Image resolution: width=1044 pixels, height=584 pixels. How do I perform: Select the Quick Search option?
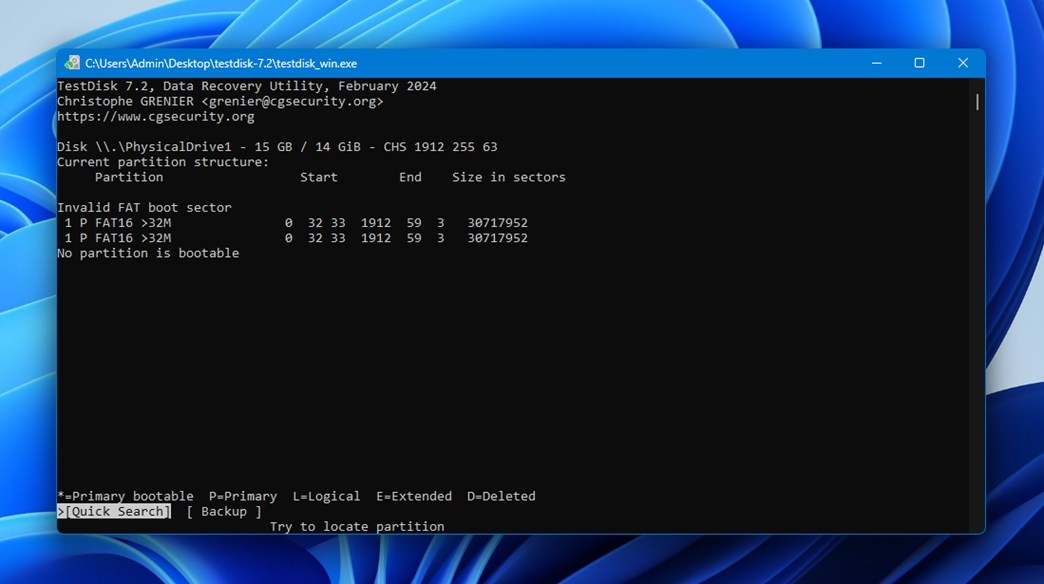click(114, 511)
